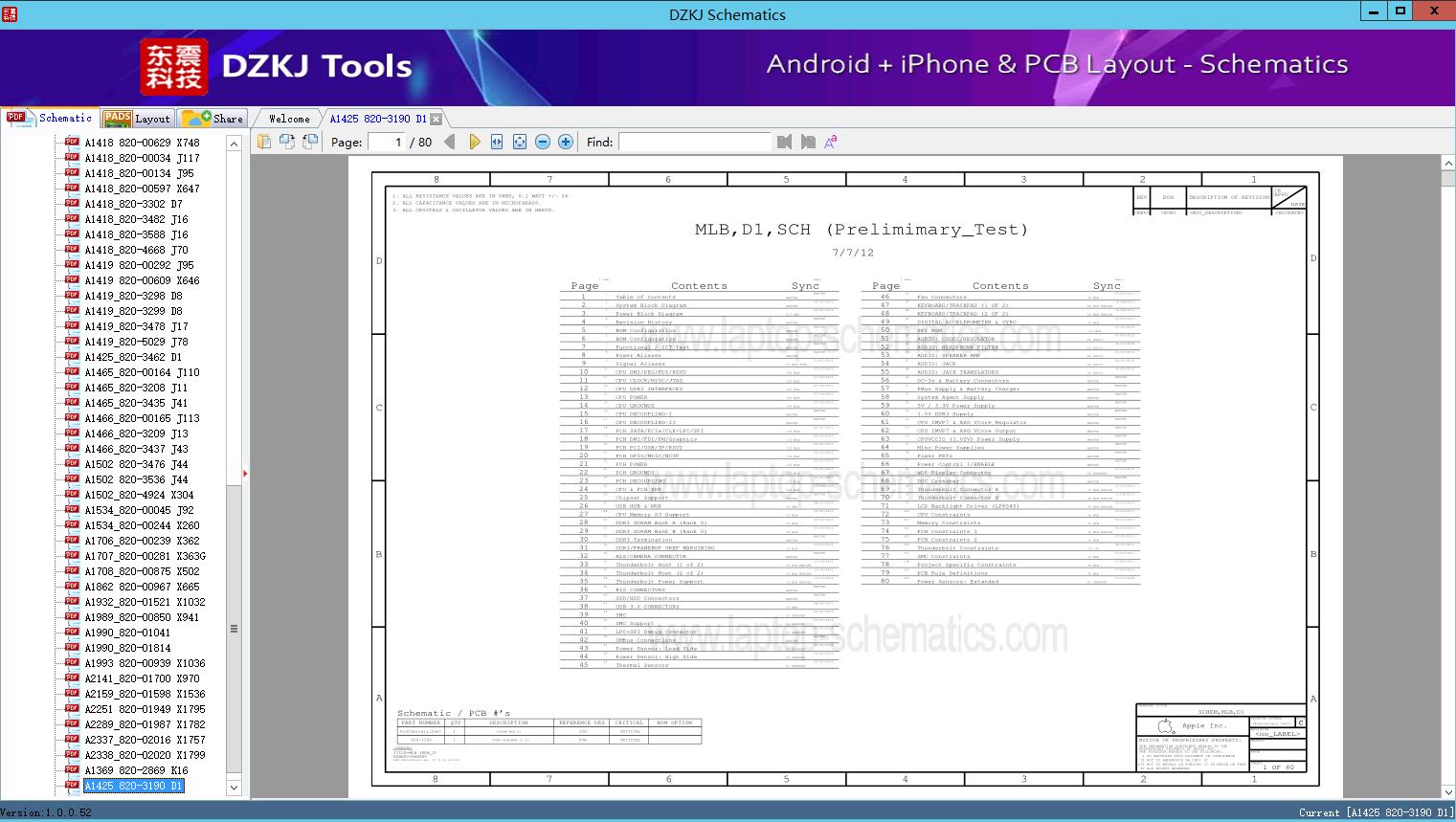Open the Share tab
The image size is (1456, 822).
click(x=213, y=119)
